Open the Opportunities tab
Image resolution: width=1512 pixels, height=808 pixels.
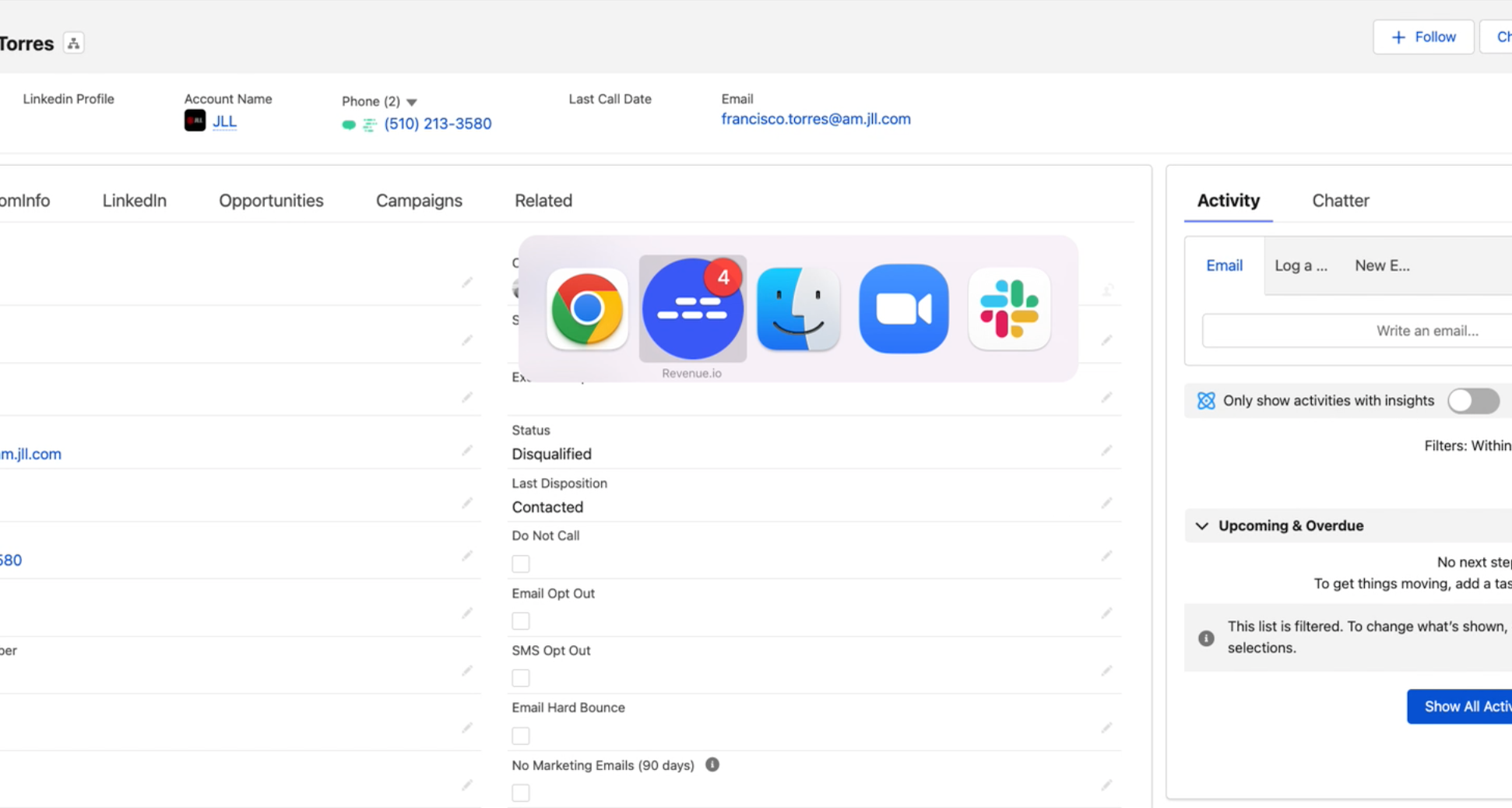(x=271, y=200)
